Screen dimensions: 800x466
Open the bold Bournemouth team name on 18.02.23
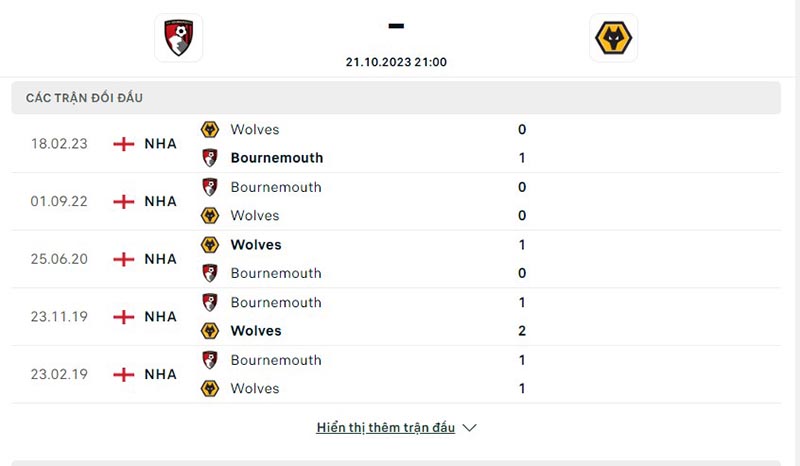(277, 158)
